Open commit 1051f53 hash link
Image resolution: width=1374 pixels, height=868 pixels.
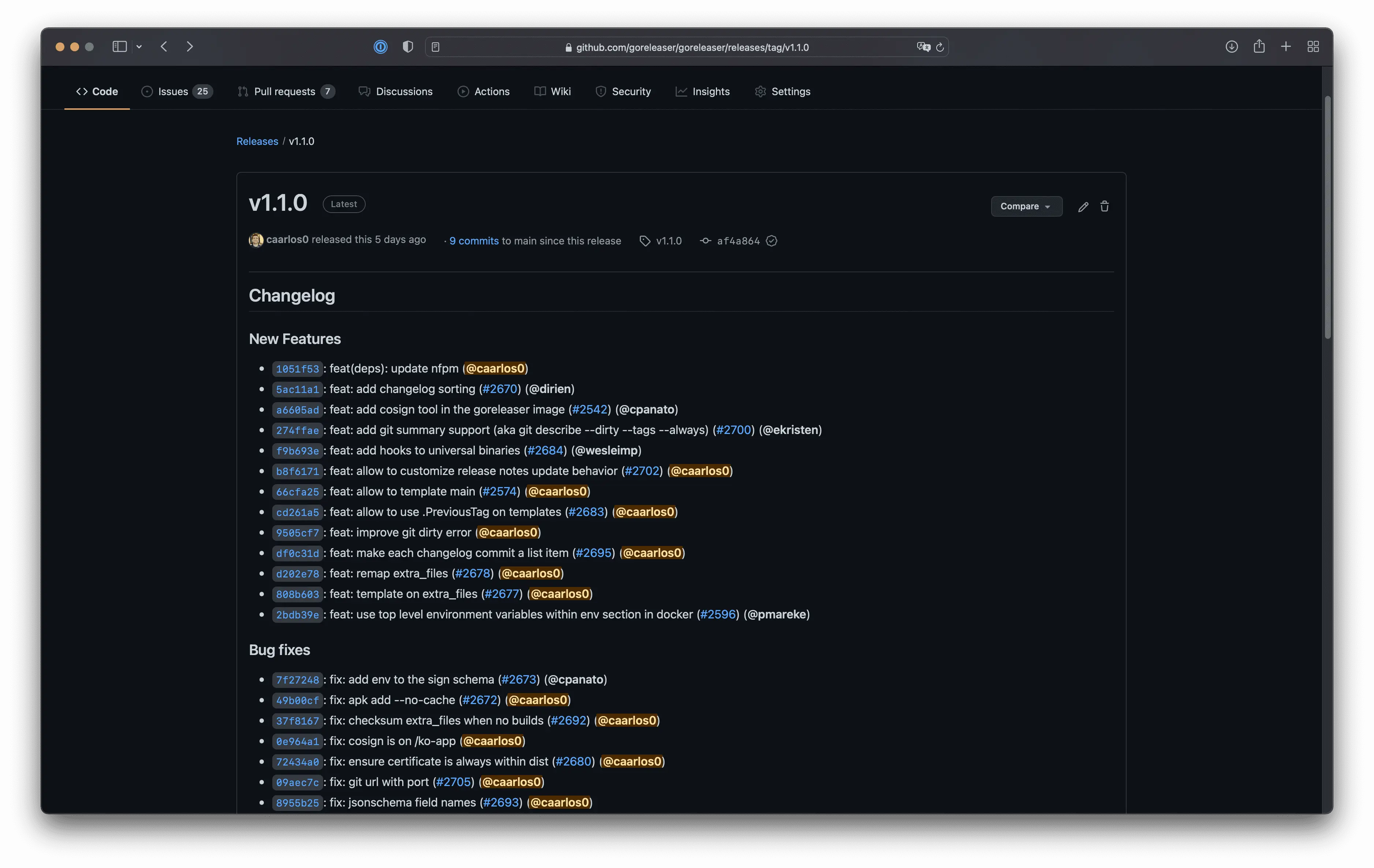coord(297,369)
